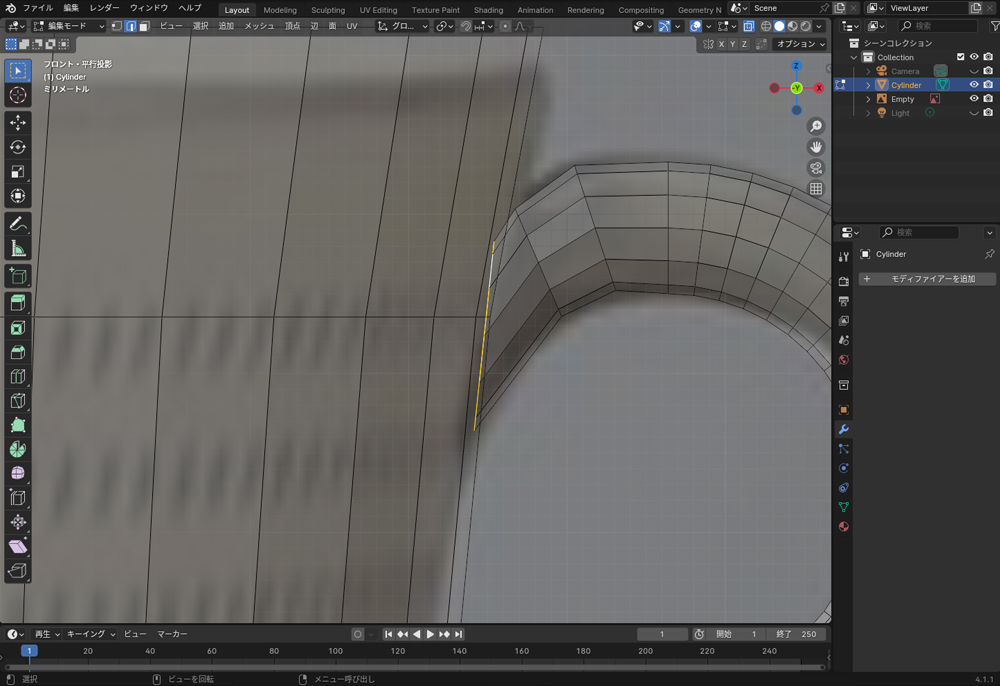The height and width of the screenshot is (686, 1000).
Task: Expand the Cylinder tree item
Action: tap(868, 85)
